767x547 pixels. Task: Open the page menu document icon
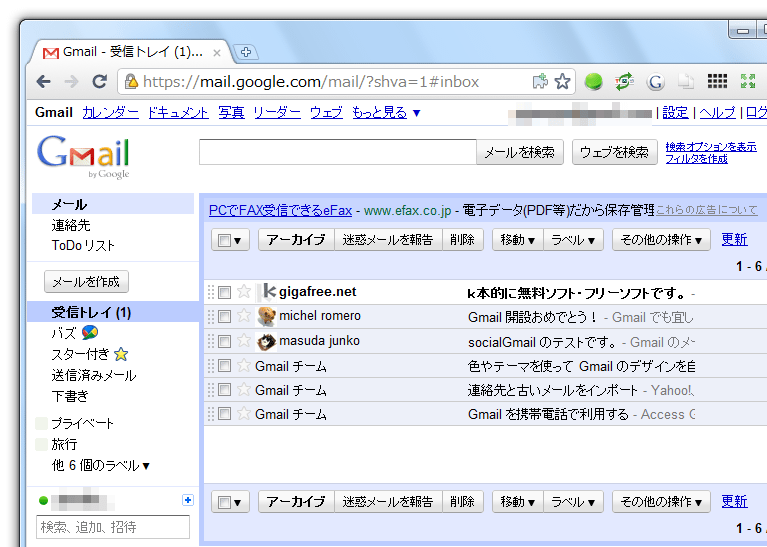coord(686,81)
